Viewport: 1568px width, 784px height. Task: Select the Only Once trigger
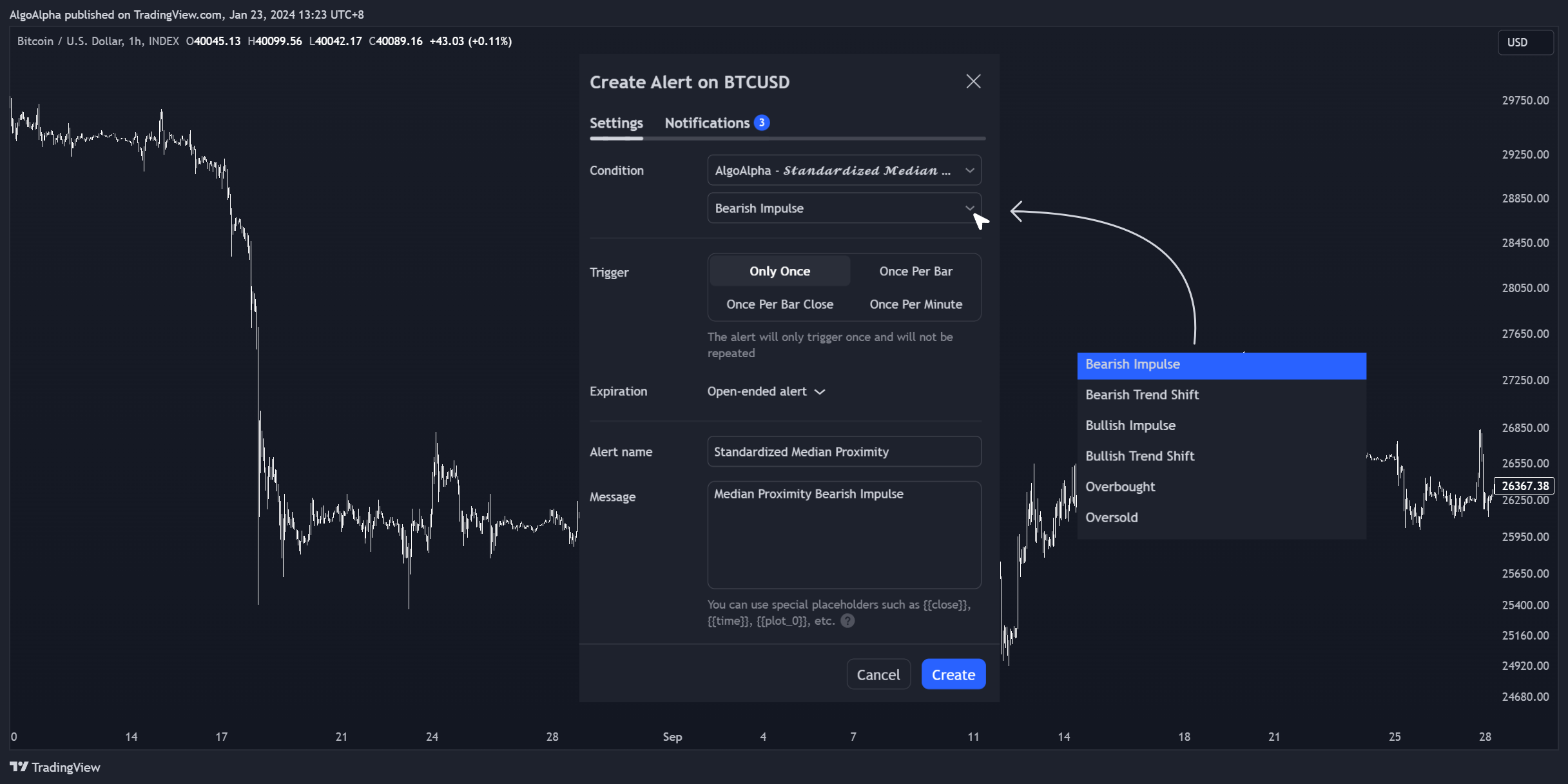(780, 271)
